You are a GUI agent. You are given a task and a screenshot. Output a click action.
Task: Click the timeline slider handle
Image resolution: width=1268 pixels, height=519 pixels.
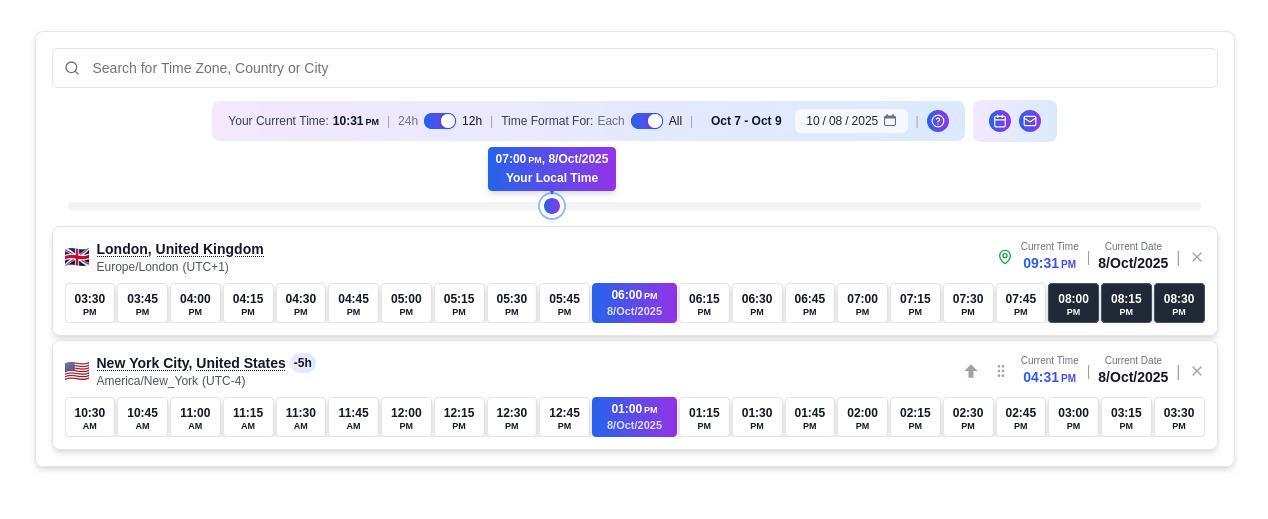[x=552, y=206]
